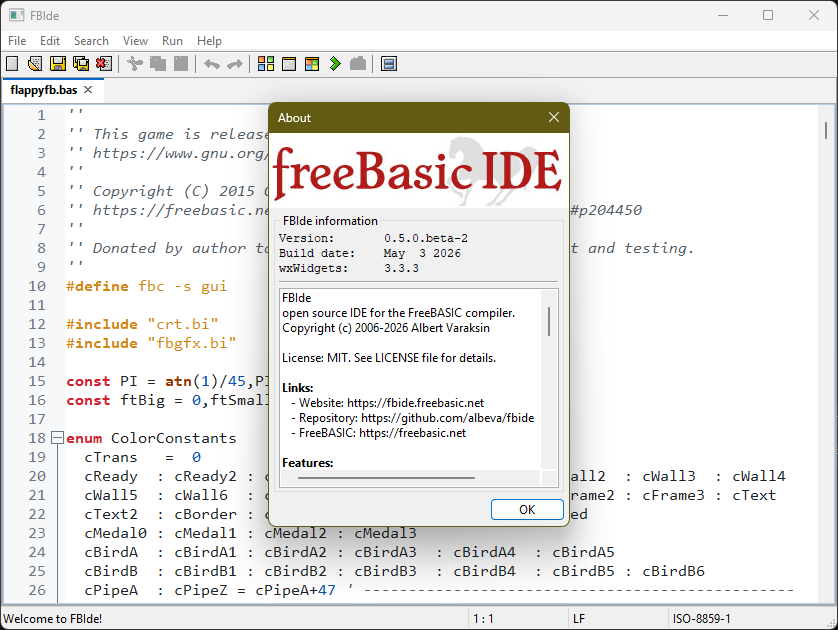Viewport: 838px width, 630px height.
Task: Click 'cPipeZ = cPipeA+47' in code
Action: point(255,590)
